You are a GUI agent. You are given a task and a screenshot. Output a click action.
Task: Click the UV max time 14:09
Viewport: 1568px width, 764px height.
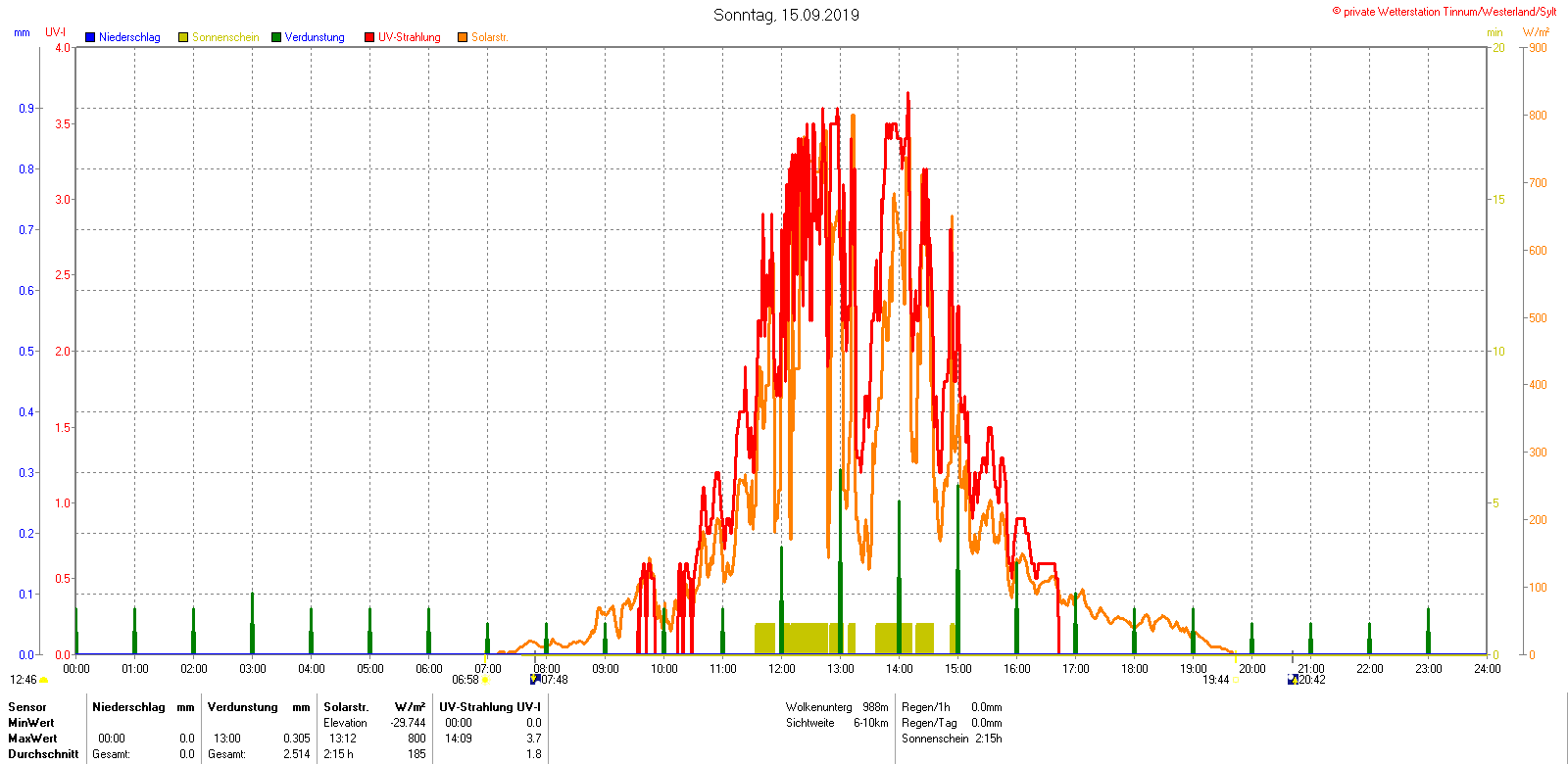[x=459, y=739]
